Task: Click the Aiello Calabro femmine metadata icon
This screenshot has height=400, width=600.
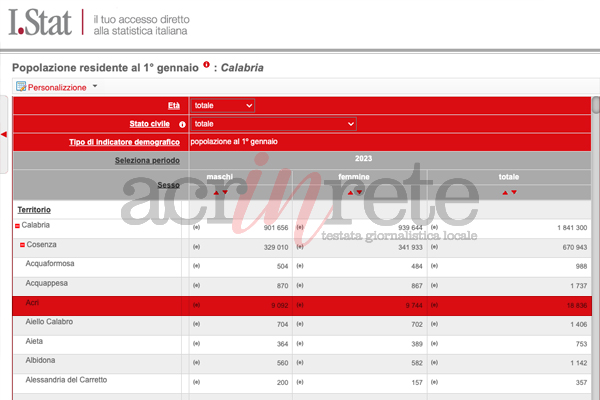Action: 300,324
